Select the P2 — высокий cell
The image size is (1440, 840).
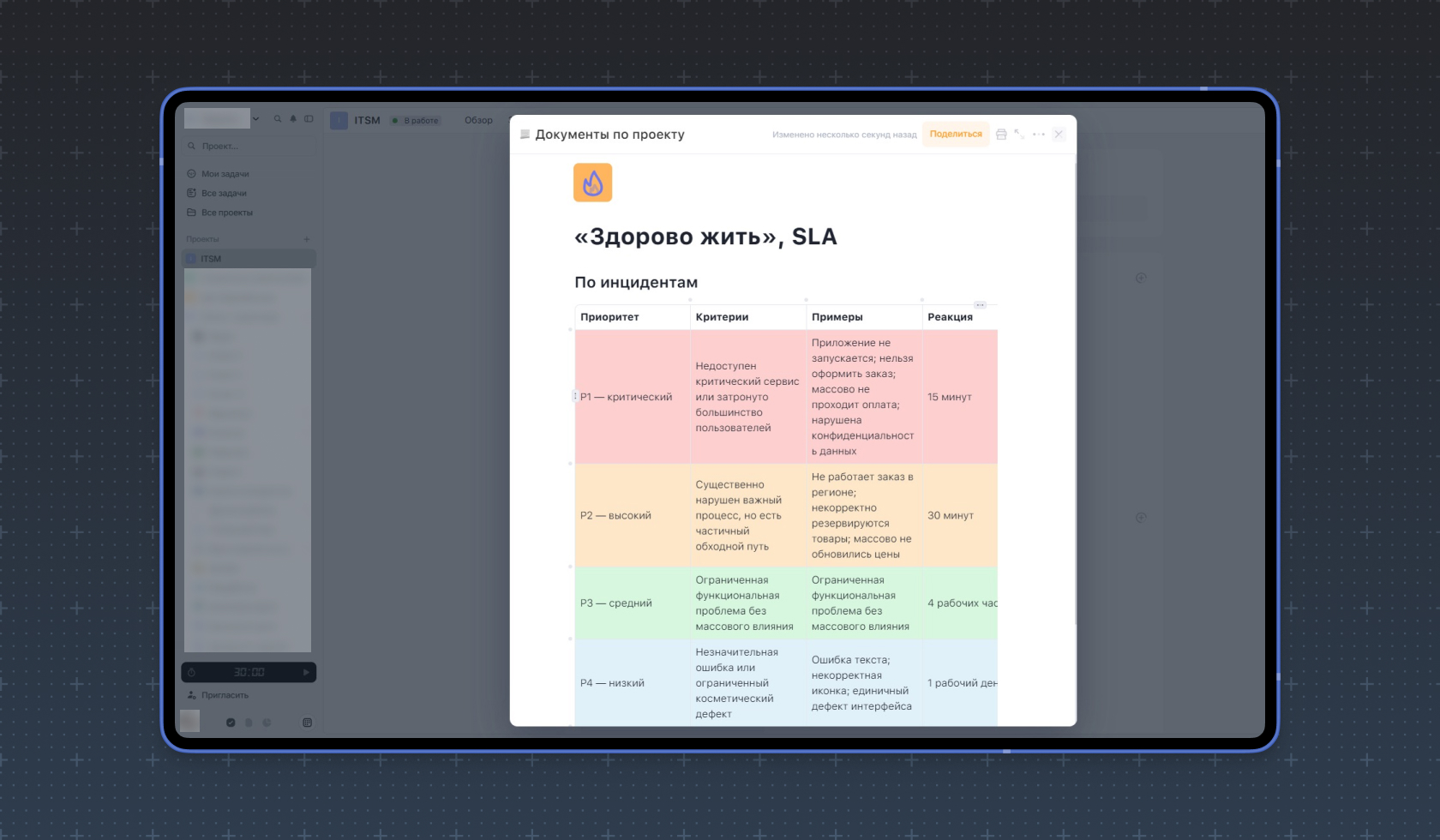point(633,515)
